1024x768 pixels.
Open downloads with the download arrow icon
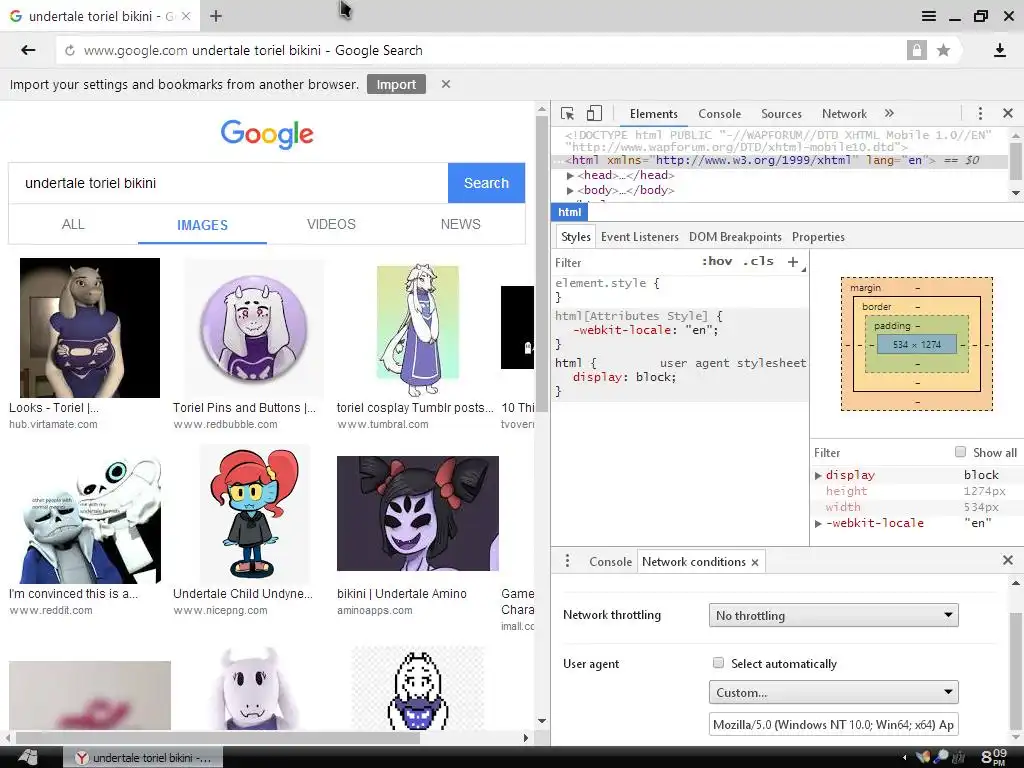point(999,50)
